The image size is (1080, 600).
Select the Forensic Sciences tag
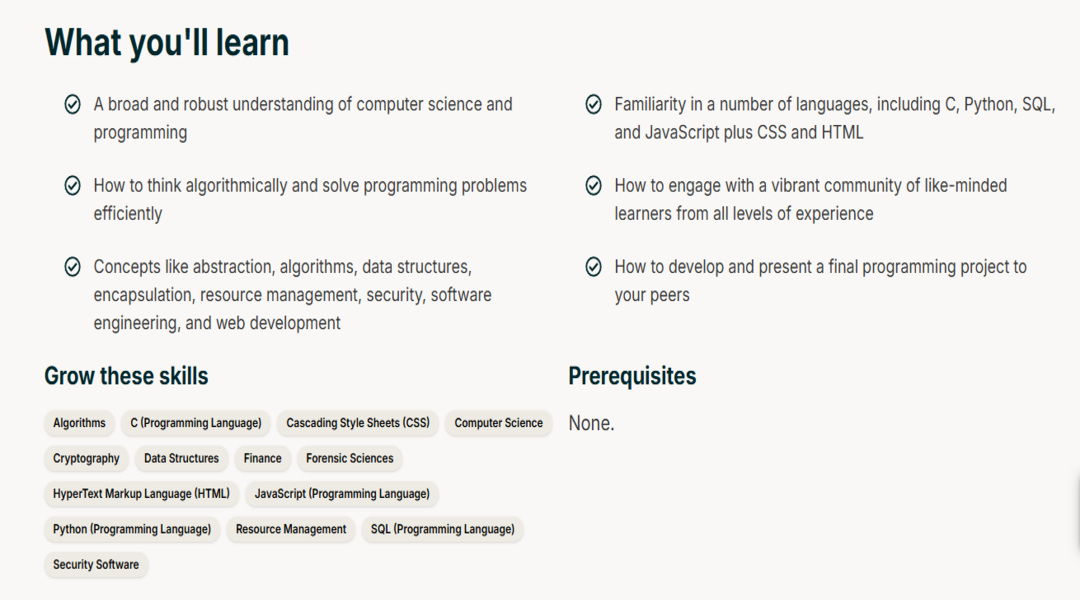pyautogui.click(x=350, y=458)
